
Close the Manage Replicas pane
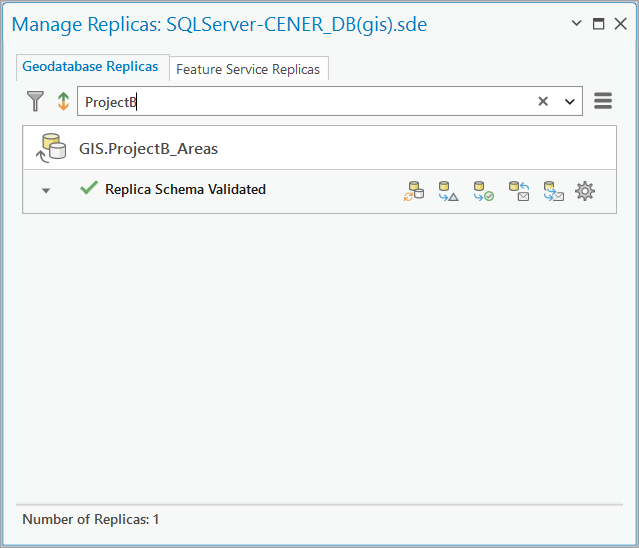coord(620,24)
